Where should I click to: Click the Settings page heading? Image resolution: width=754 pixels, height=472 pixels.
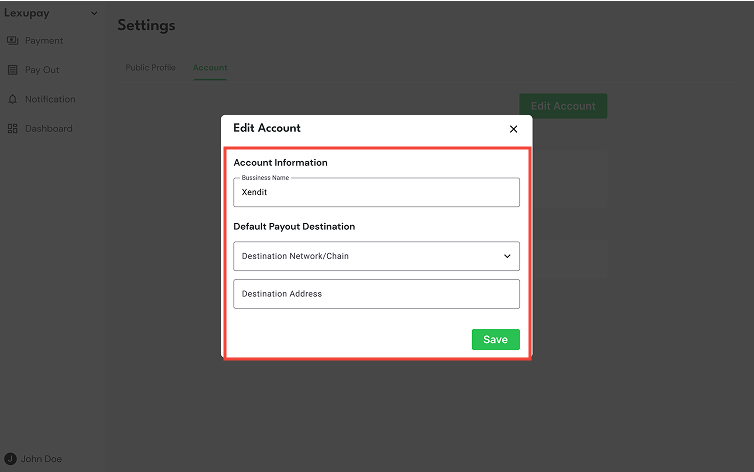tap(147, 25)
